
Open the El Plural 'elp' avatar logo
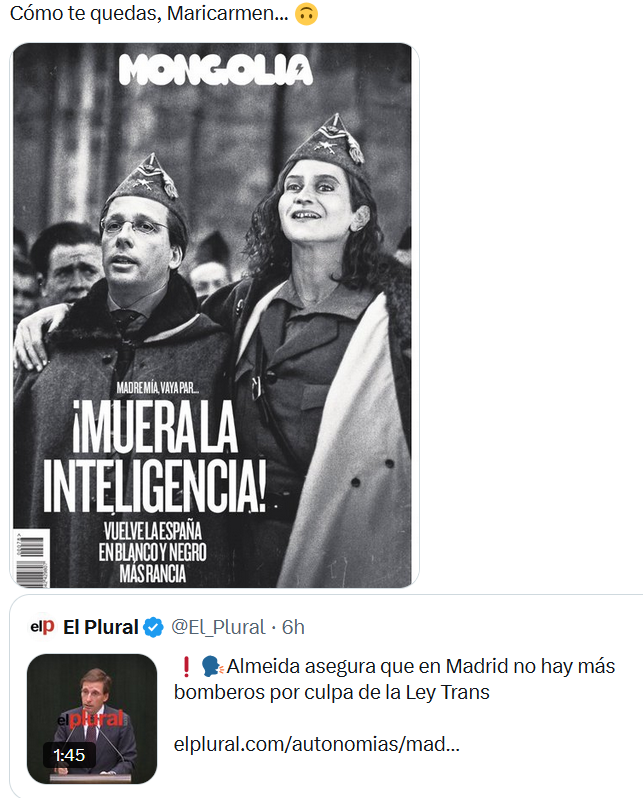pyautogui.click(x=43, y=626)
